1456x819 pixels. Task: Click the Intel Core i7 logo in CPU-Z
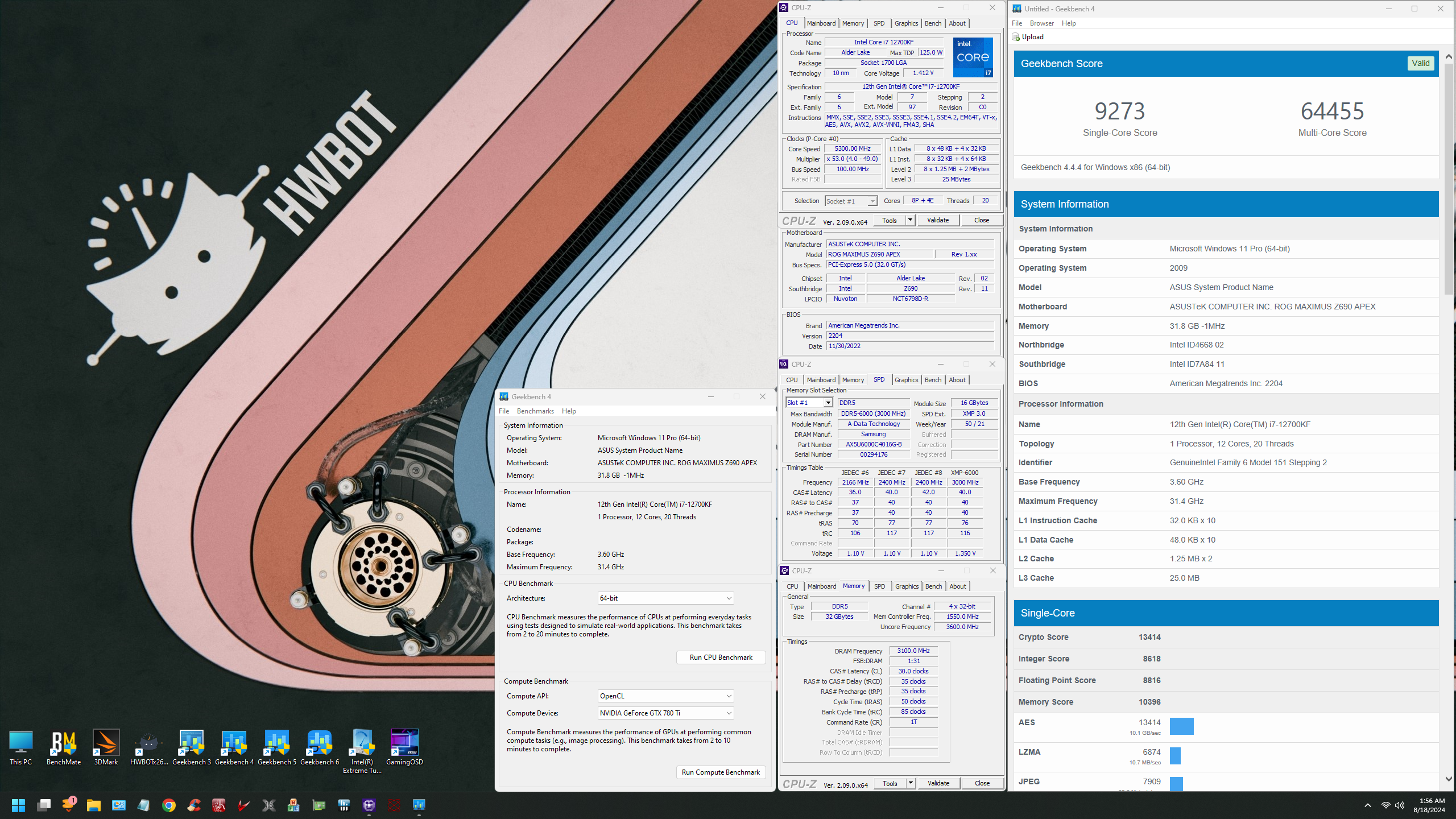[973, 57]
